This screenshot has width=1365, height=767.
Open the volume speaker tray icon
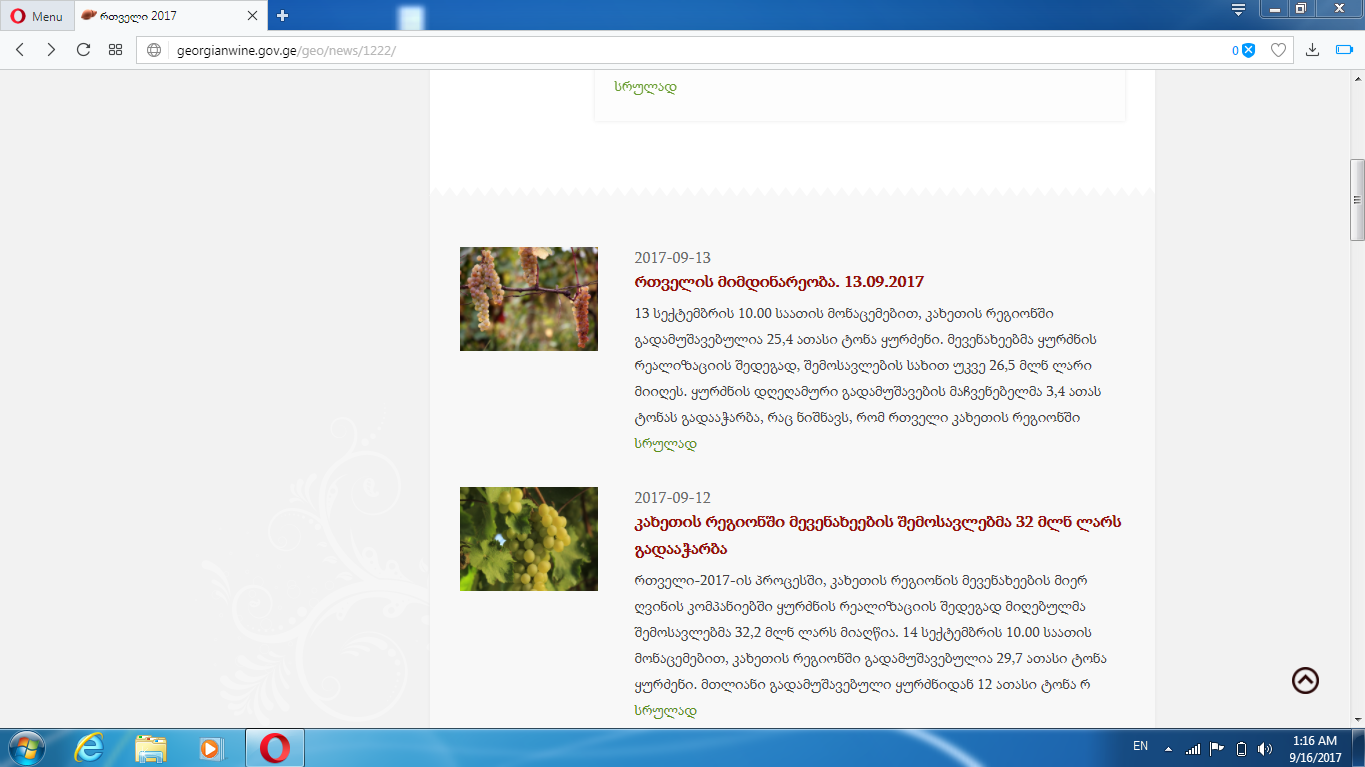[1265, 748]
